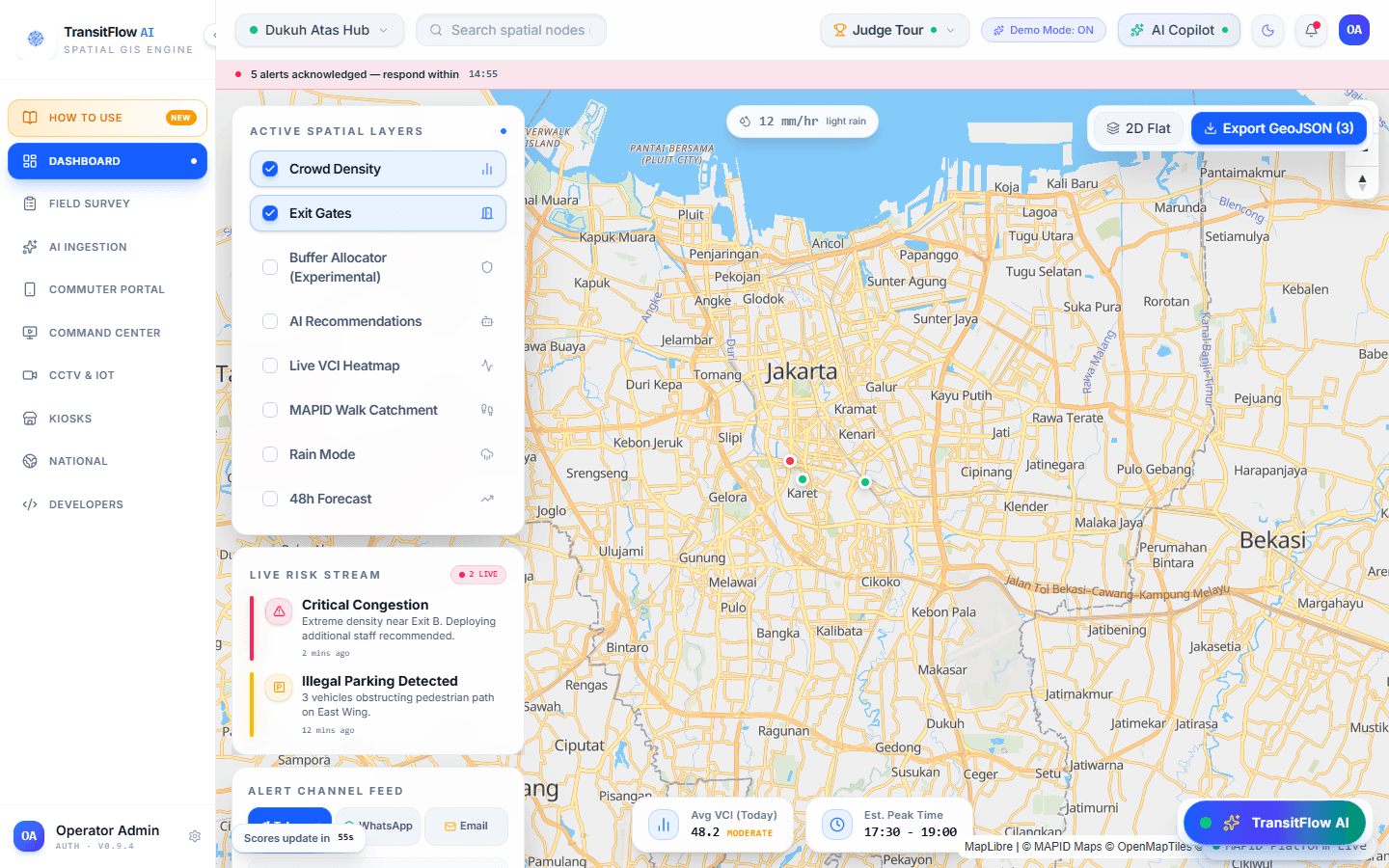Click the Crowd Density bar chart icon

(487, 169)
